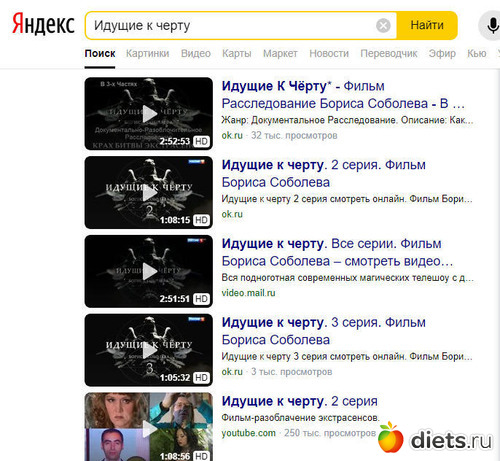Play the 2:52:53 video thumbnail
500x461 pixels.
coord(149,114)
